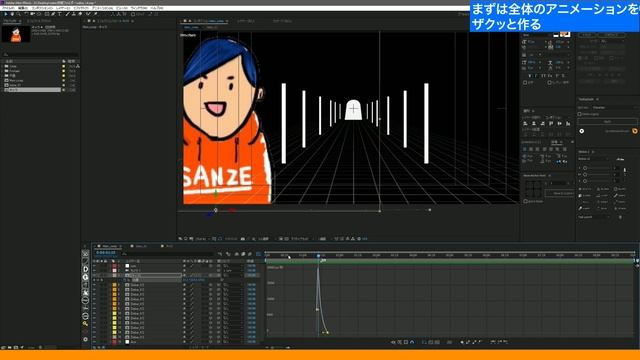
Task: Click align right icon in Align panel
Action: pyautogui.click(x=542, y=123)
